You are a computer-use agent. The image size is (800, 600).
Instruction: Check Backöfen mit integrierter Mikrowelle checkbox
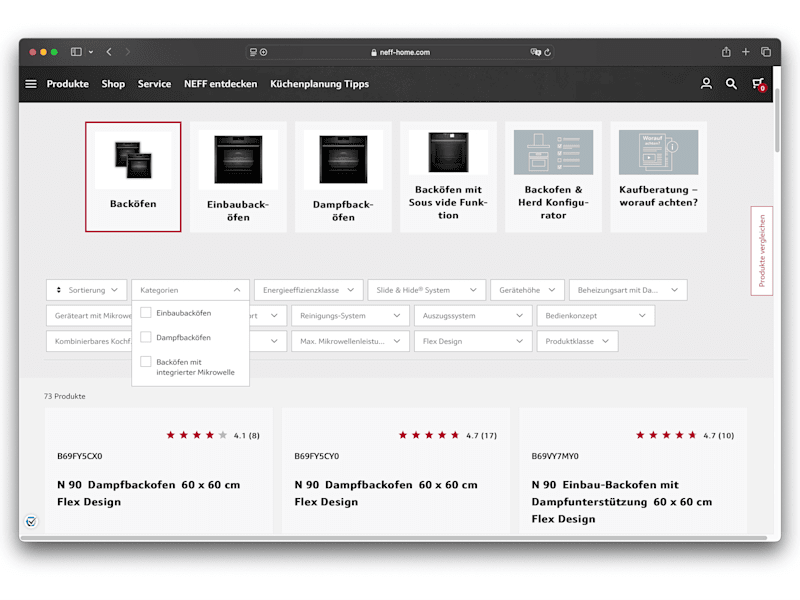pos(146,361)
